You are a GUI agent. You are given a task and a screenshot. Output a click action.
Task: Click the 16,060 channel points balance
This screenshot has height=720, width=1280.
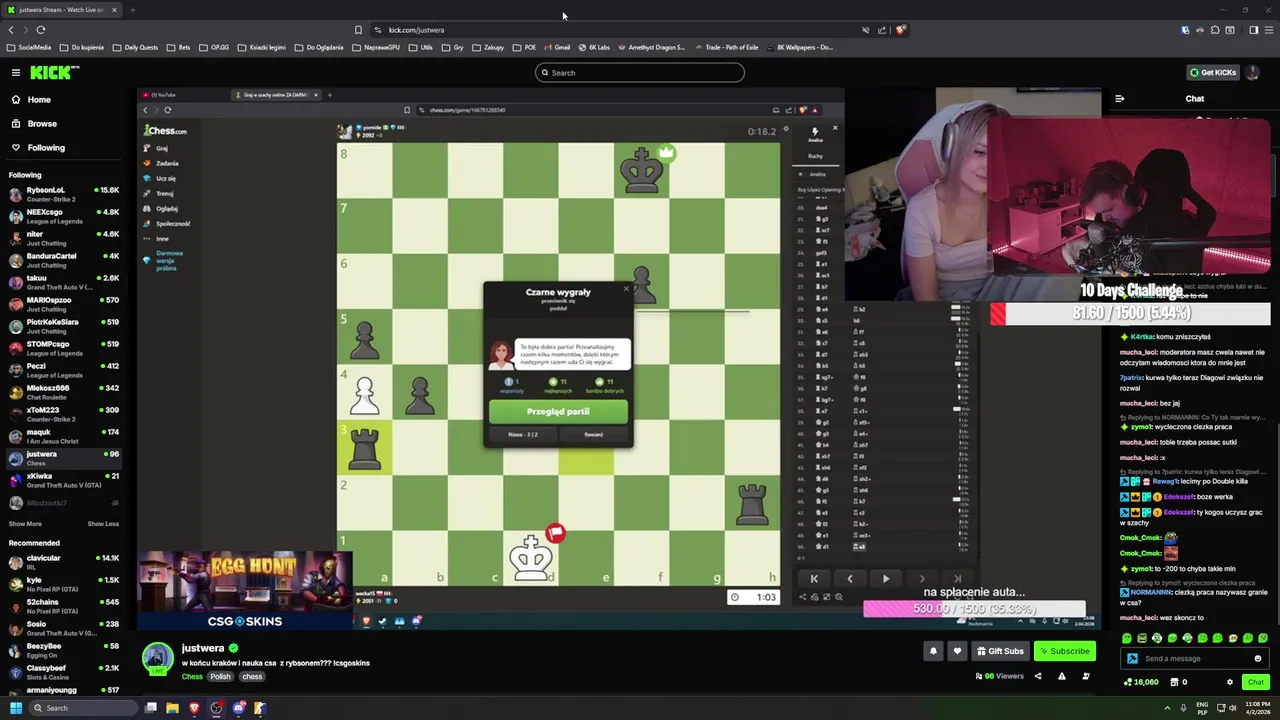click(1141, 682)
